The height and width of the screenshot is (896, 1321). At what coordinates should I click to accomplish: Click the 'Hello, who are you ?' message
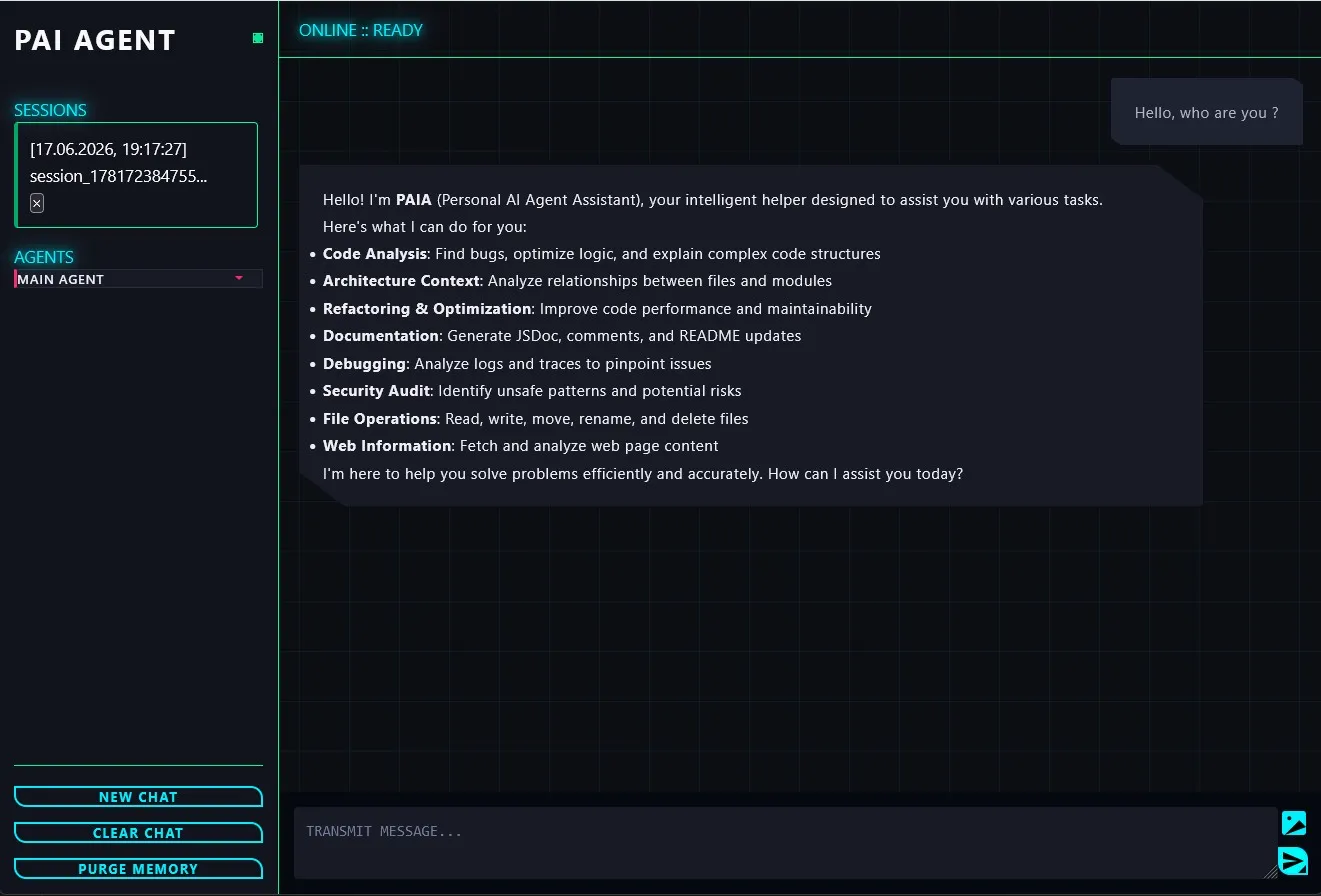(1207, 113)
